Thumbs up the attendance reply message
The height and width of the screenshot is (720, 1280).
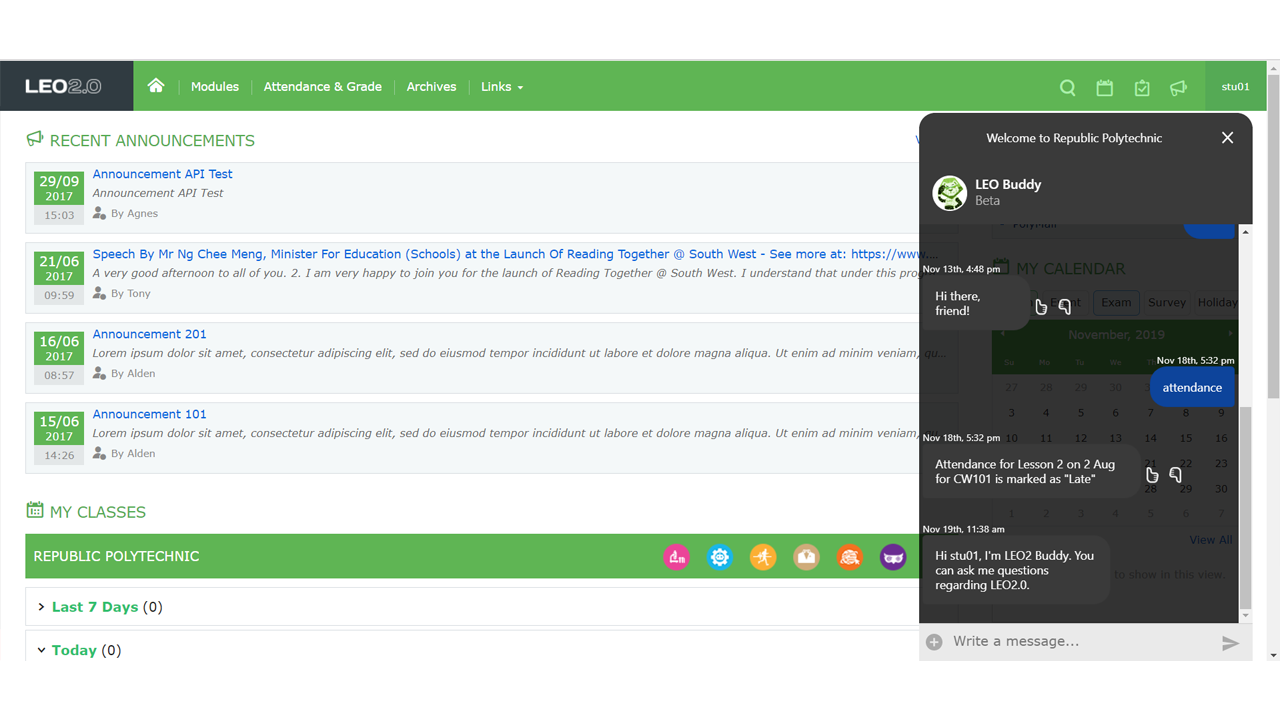1152,475
